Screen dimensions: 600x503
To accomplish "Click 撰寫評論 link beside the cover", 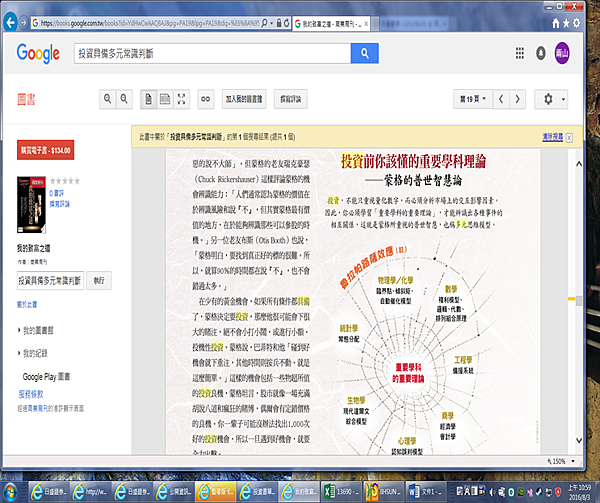I will click(x=60, y=204).
